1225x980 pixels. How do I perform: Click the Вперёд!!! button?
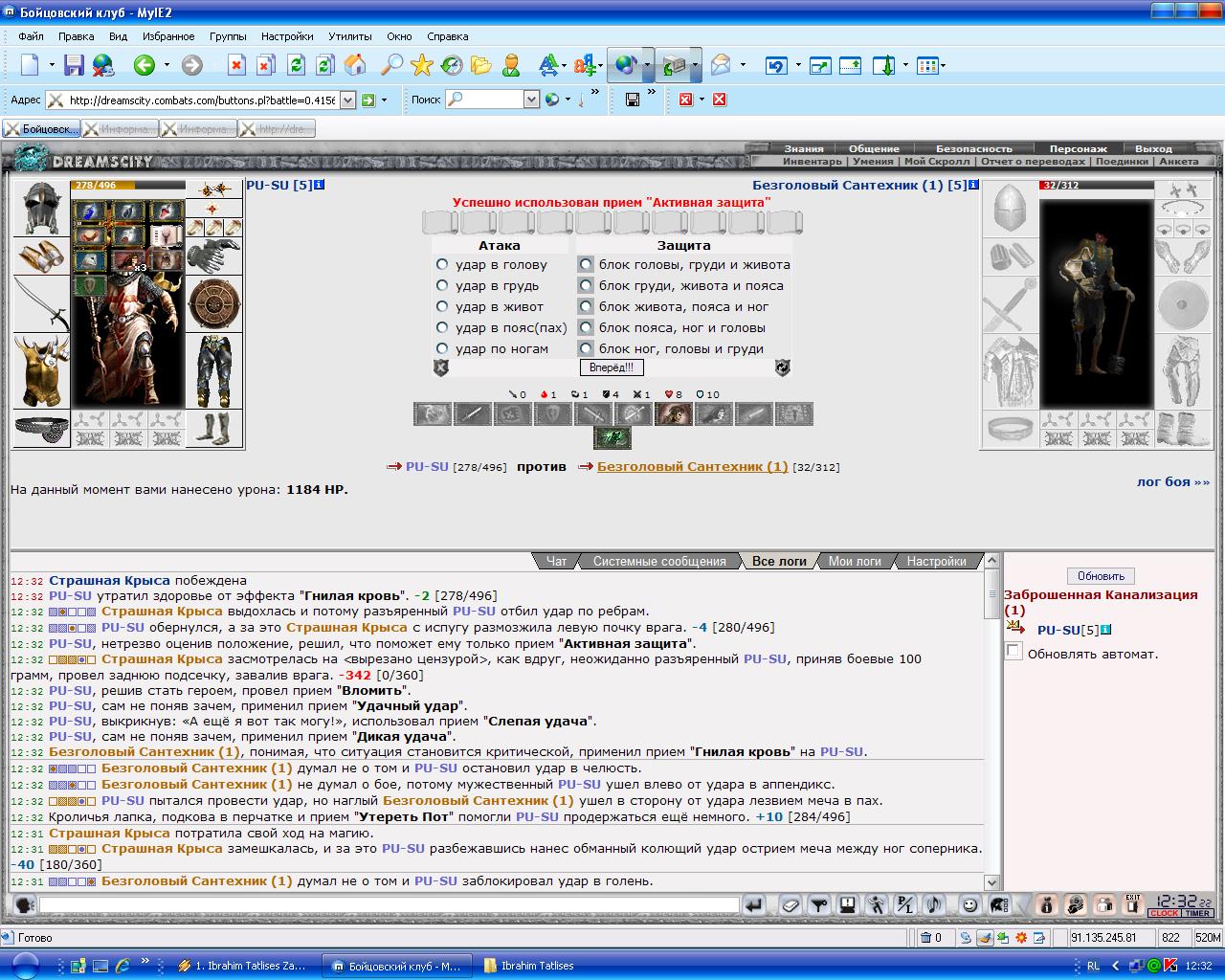point(612,367)
